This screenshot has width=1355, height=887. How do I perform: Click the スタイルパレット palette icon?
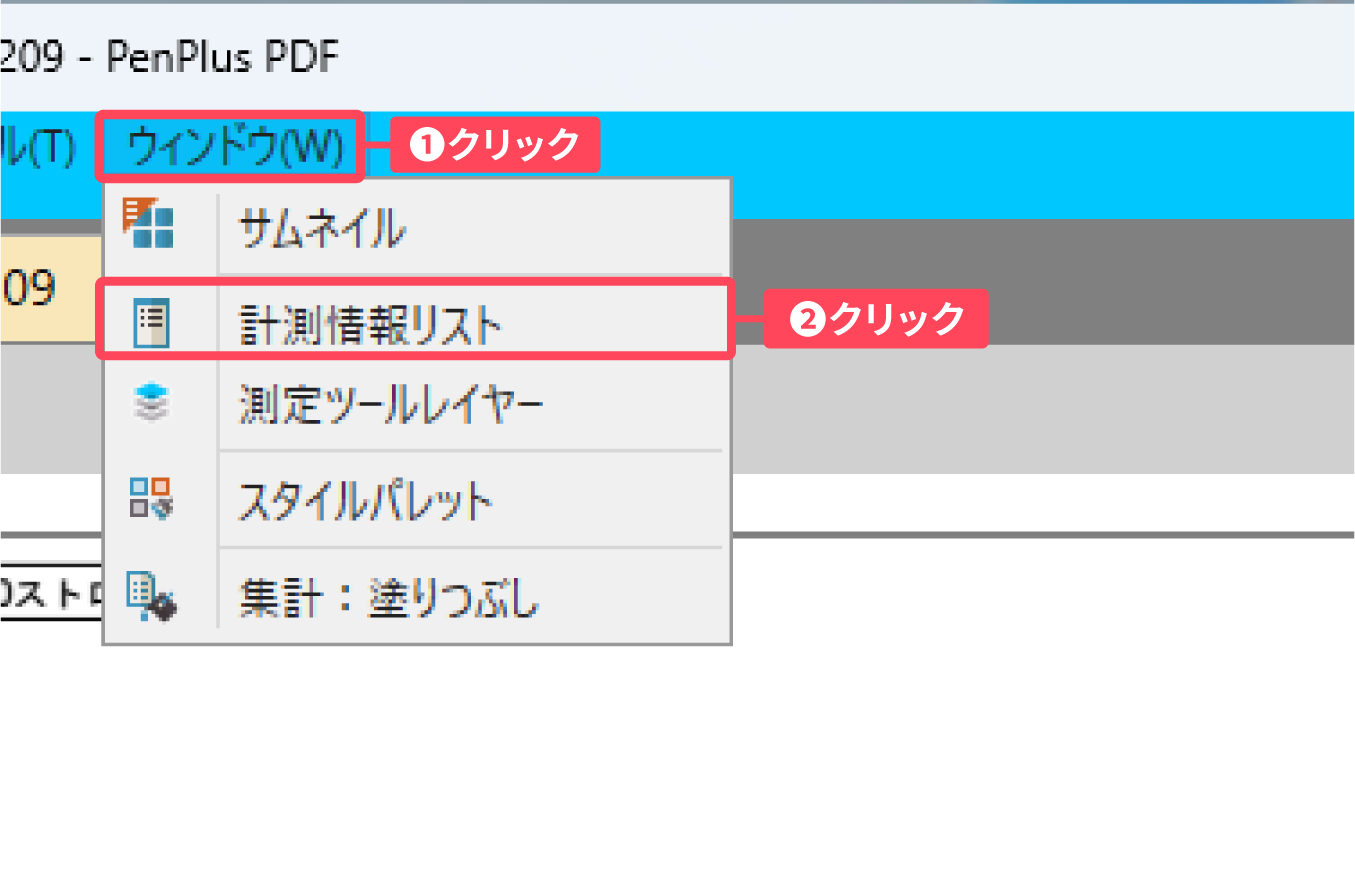(x=152, y=497)
